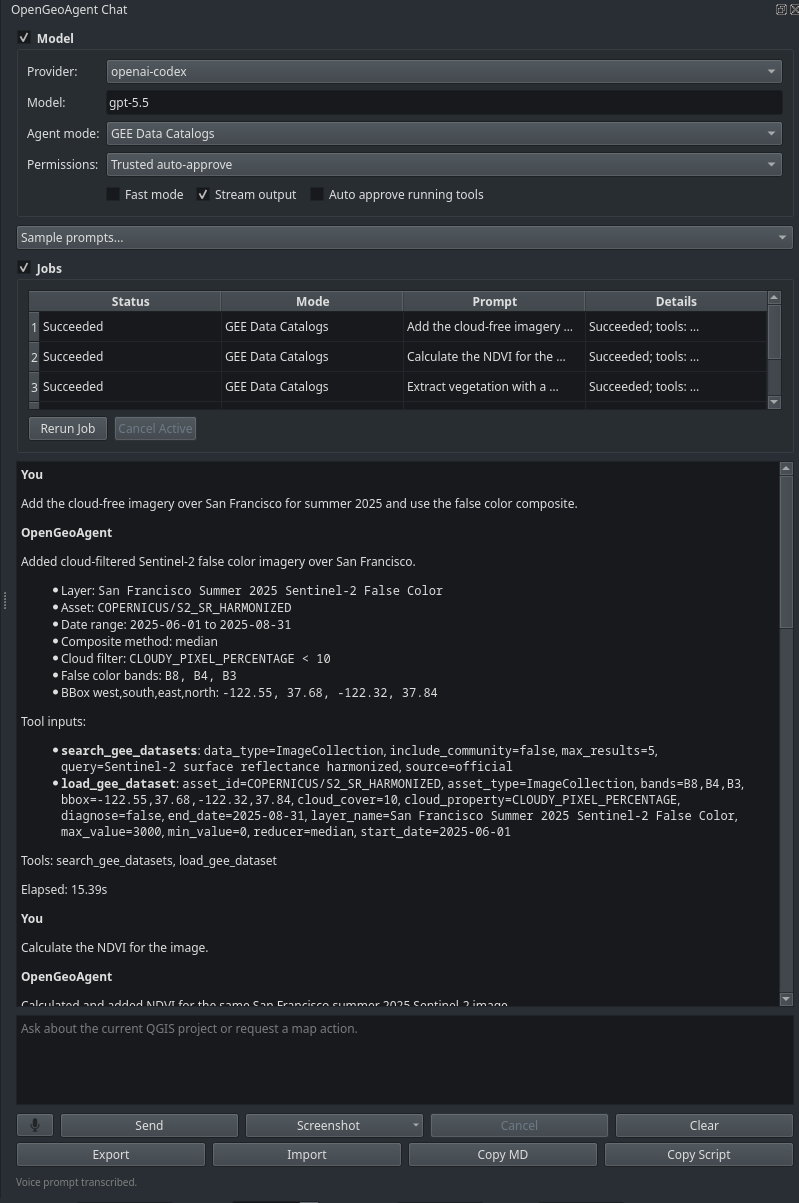Click the chat history scroll down arrow
The width and height of the screenshot is (799, 1203).
(x=786, y=999)
